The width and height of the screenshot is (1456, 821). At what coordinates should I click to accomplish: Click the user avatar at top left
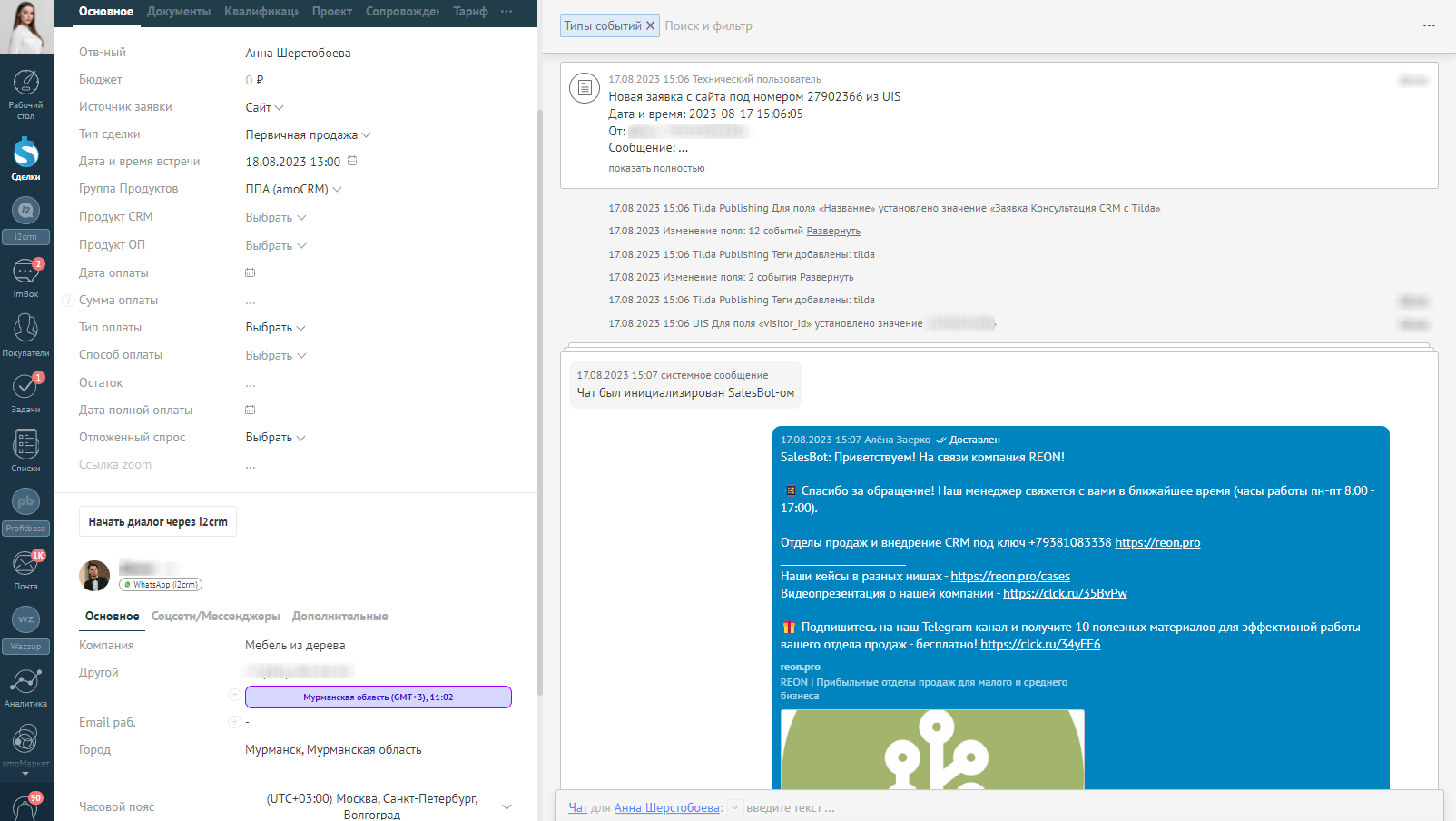click(26, 27)
